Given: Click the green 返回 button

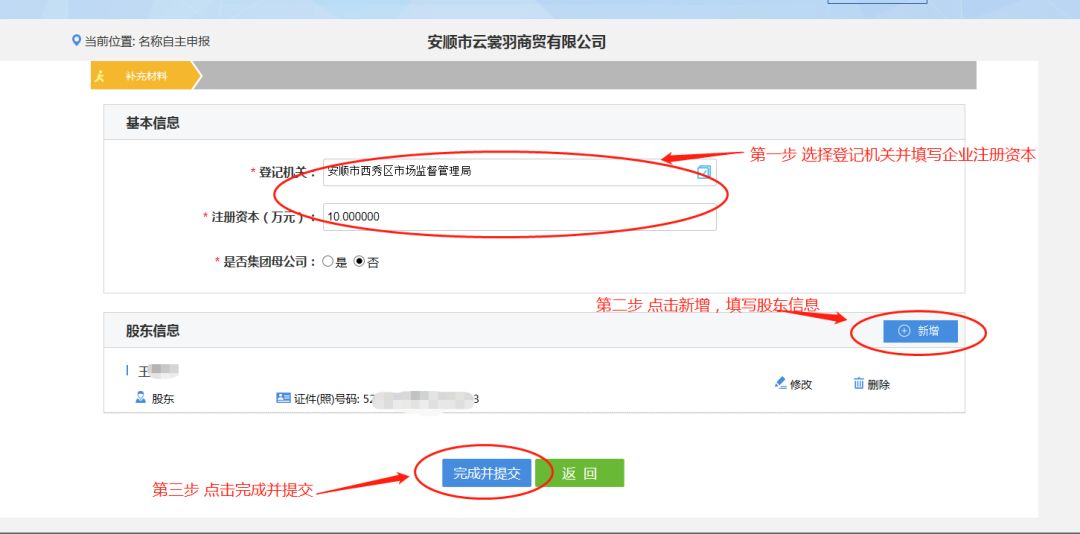Looking at the screenshot, I should (x=580, y=473).
